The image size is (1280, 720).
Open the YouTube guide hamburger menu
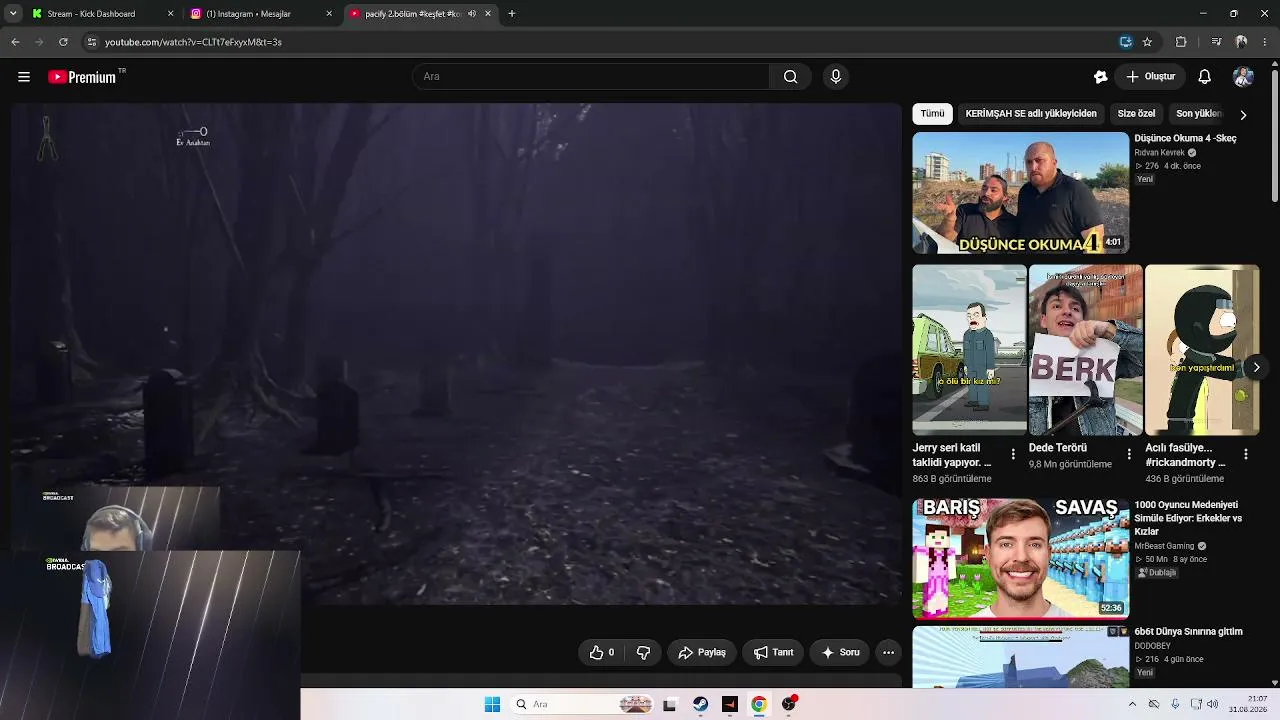[24, 77]
